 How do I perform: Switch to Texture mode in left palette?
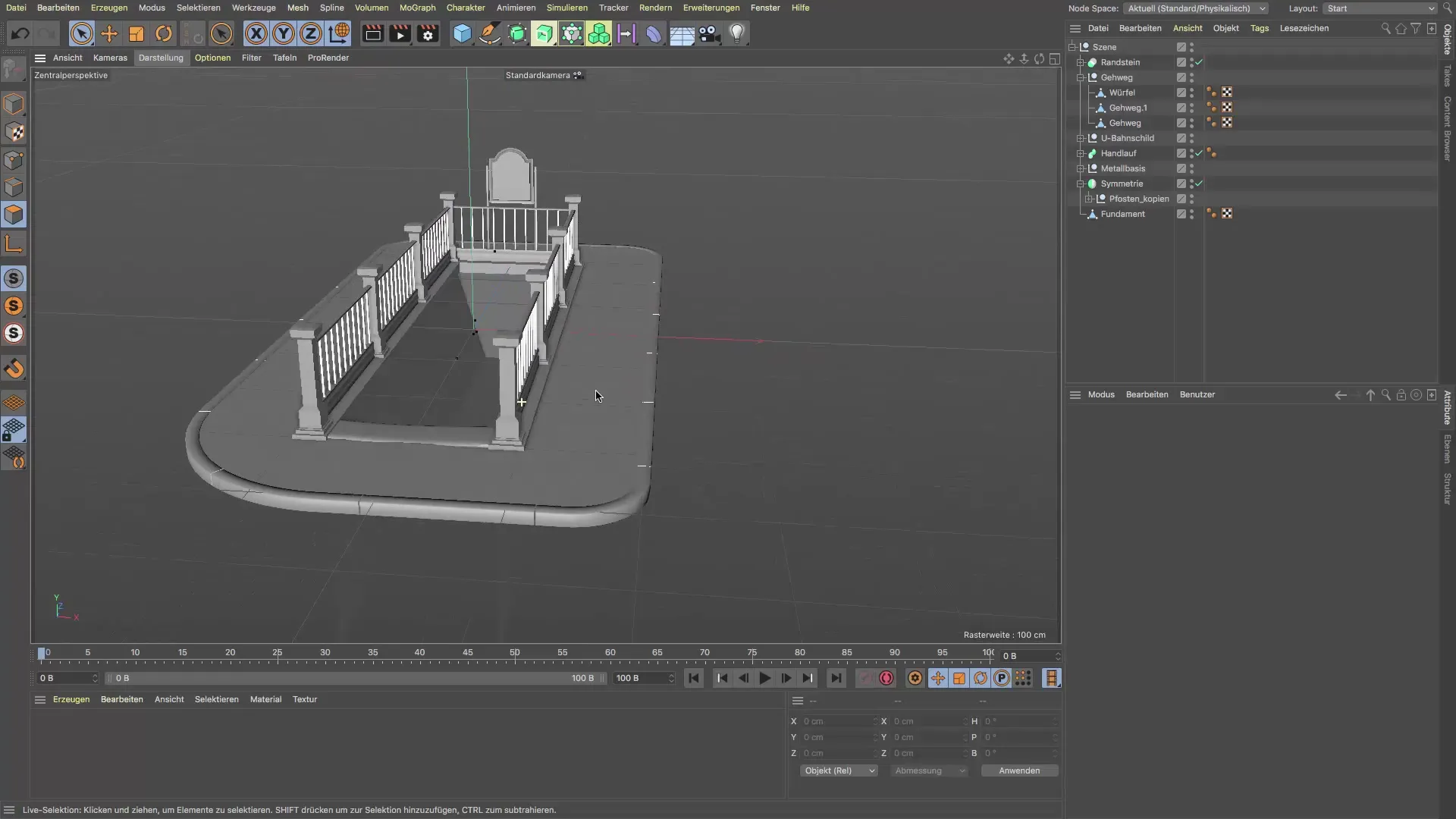point(14,132)
